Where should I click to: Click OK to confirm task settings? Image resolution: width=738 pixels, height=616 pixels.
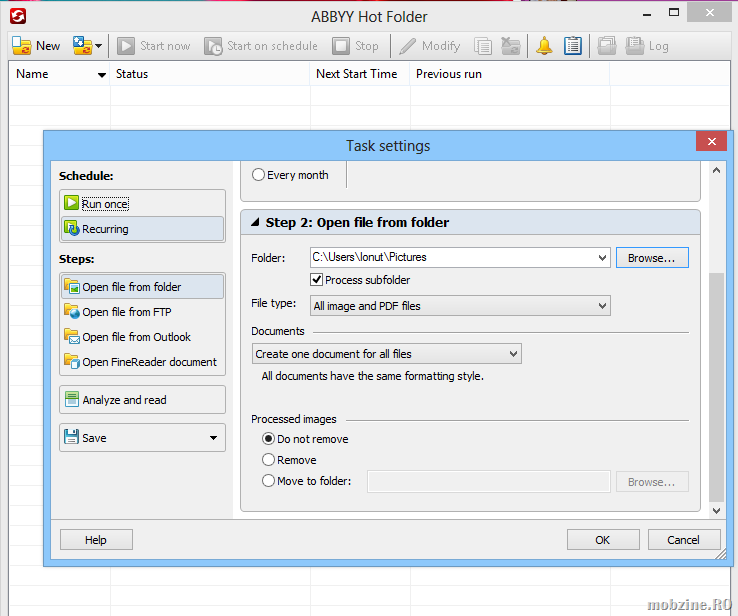coord(603,540)
